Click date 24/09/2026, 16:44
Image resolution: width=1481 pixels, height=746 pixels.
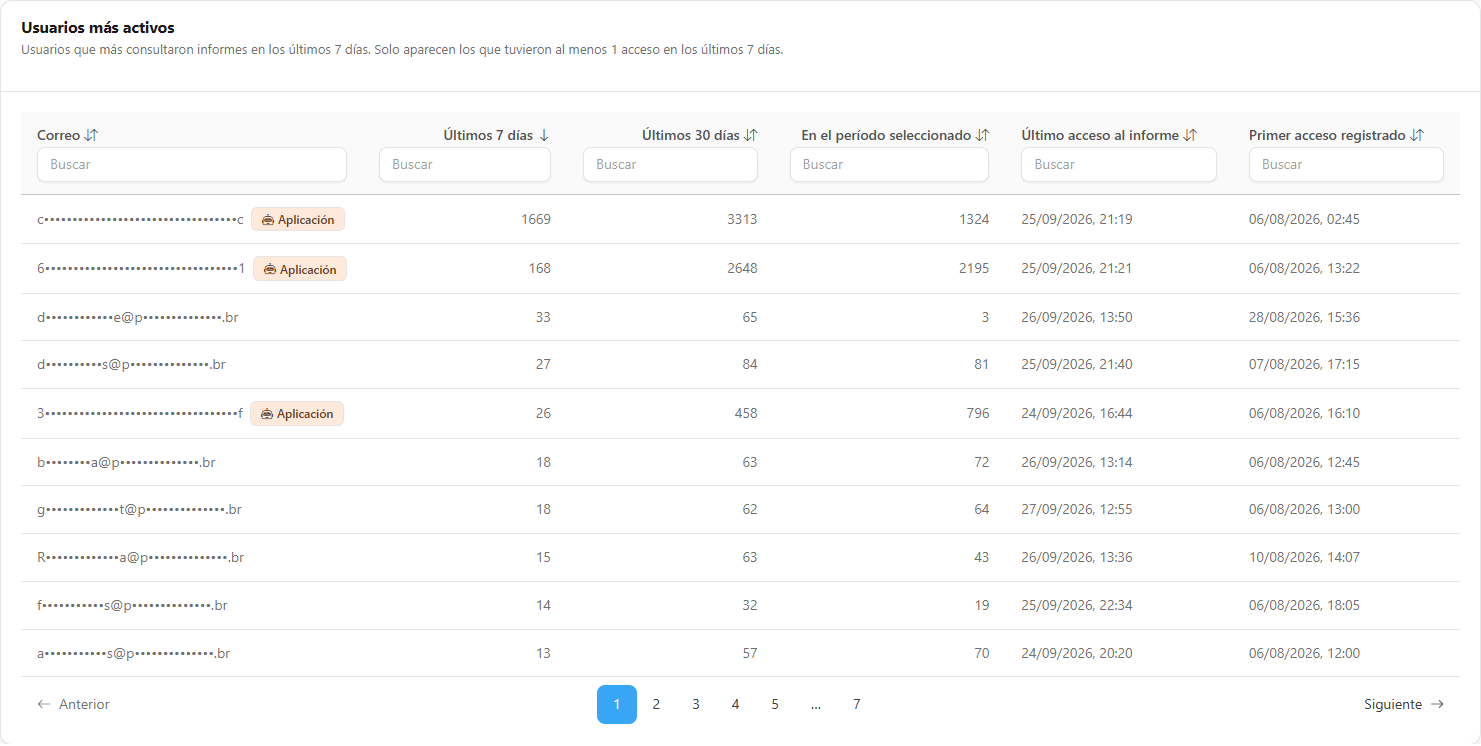pyautogui.click(x=1077, y=413)
